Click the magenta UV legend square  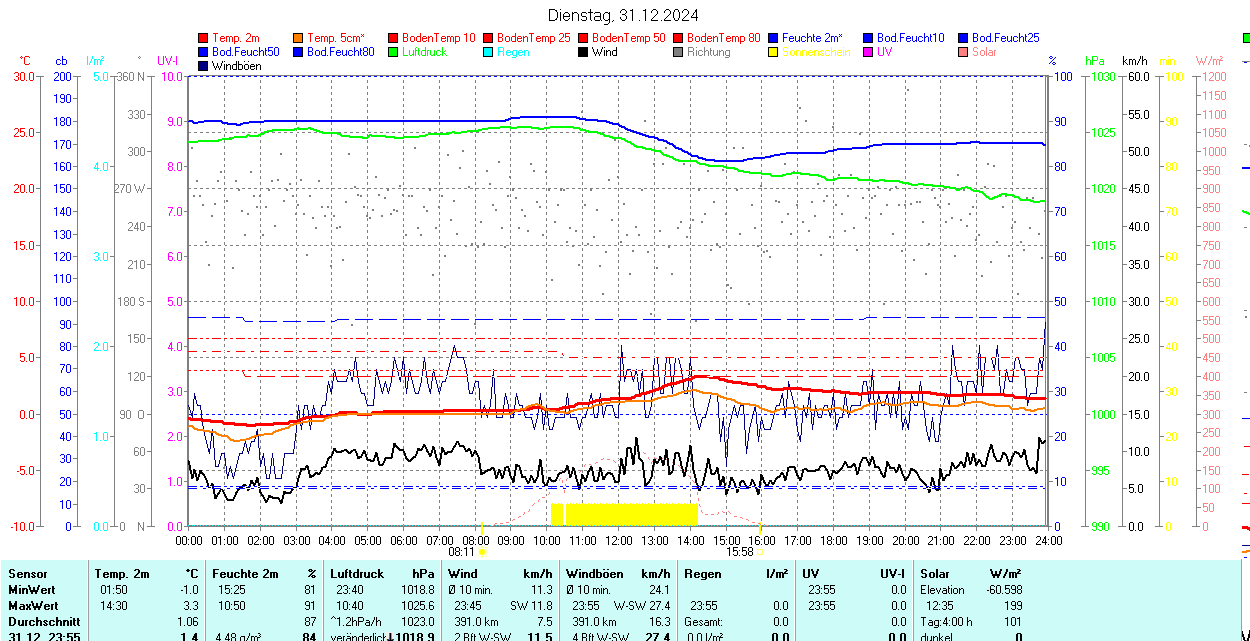pyautogui.click(x=868, y=52)
